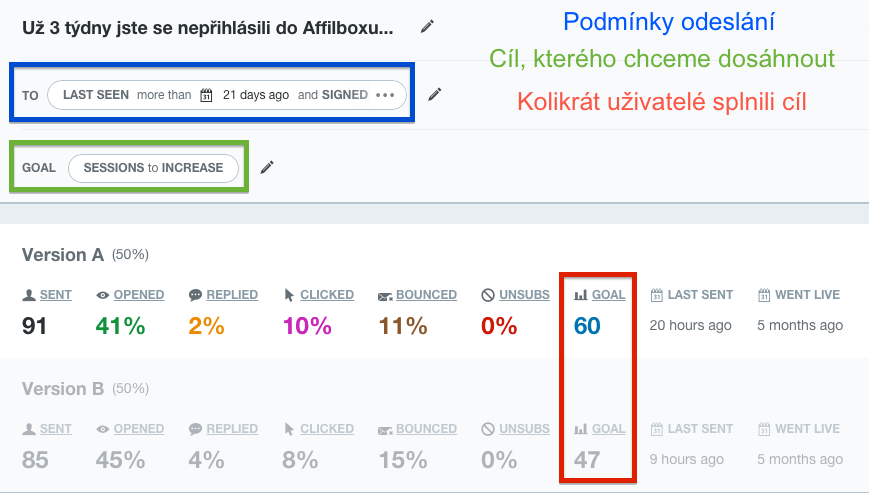Click Version B UNSUBS blocked icon
The image size is (869, 493).
488,429
